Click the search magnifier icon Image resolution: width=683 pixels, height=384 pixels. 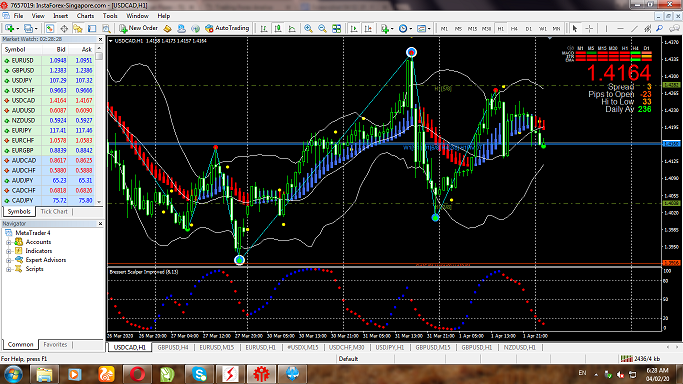tap(660, 28)
